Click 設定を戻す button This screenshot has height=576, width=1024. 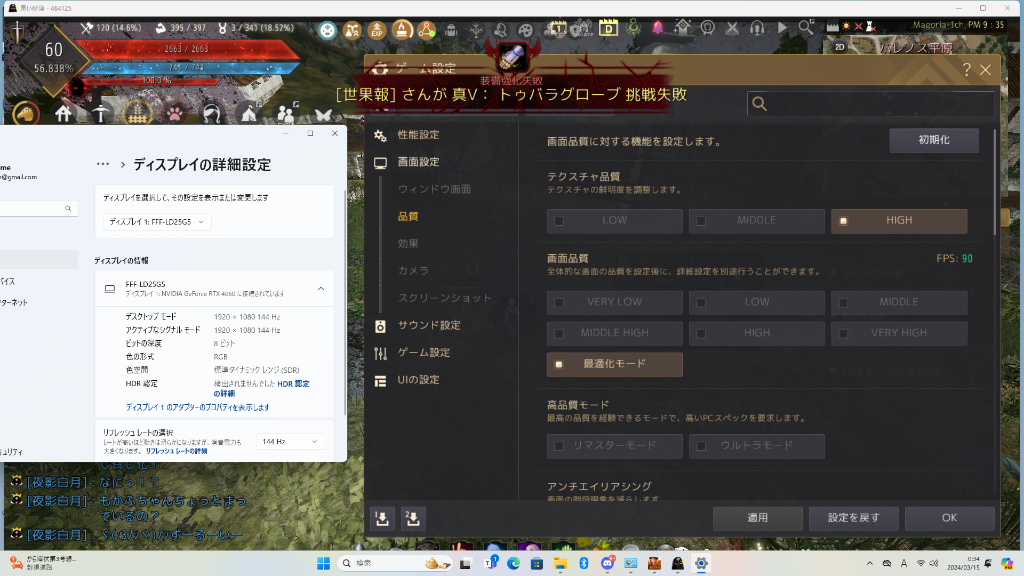pyautogui.click(x=854, y=519)
